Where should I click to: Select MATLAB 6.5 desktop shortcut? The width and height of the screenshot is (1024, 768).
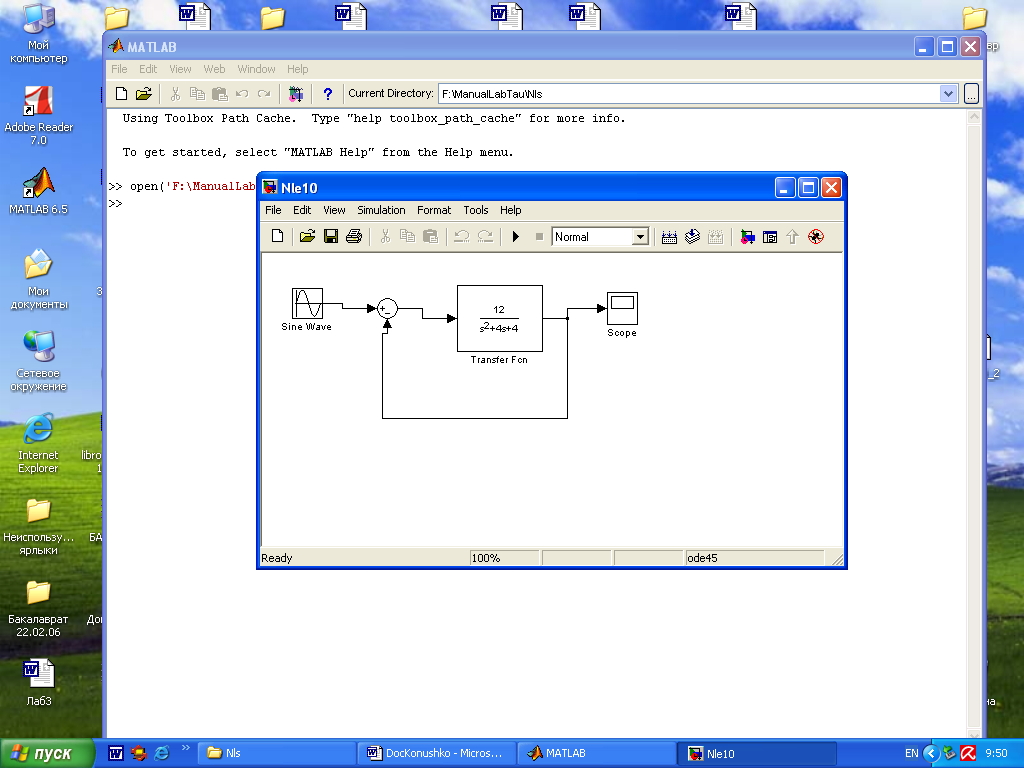[x=39, y=191]
